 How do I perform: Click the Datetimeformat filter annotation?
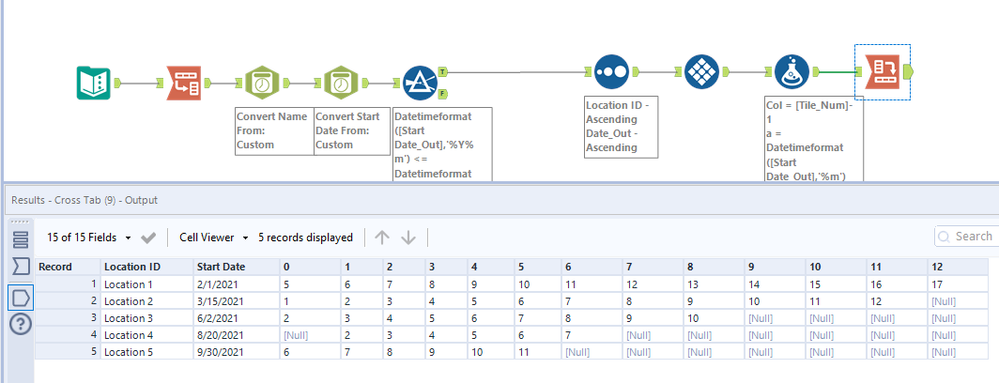click(x=443, y=144)
